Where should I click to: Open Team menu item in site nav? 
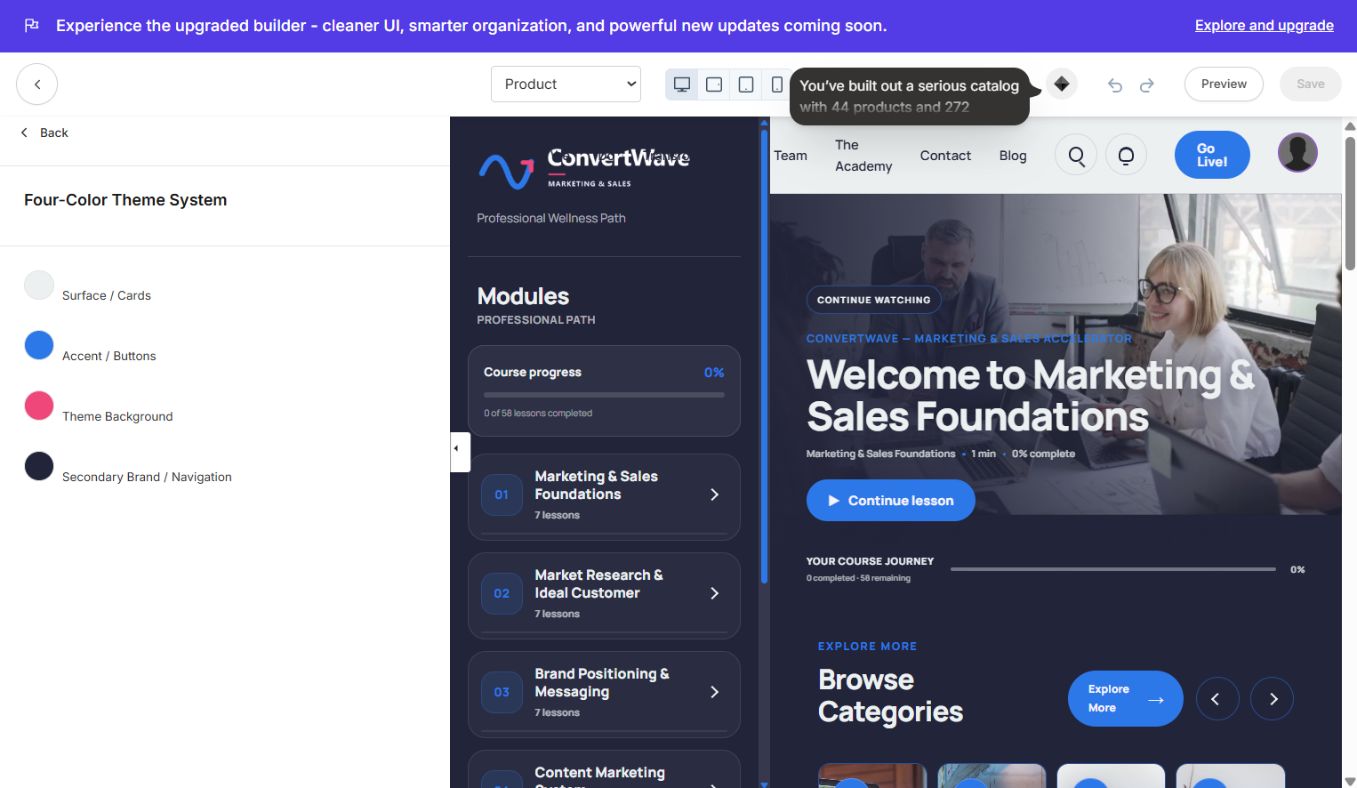click(790, 155)
